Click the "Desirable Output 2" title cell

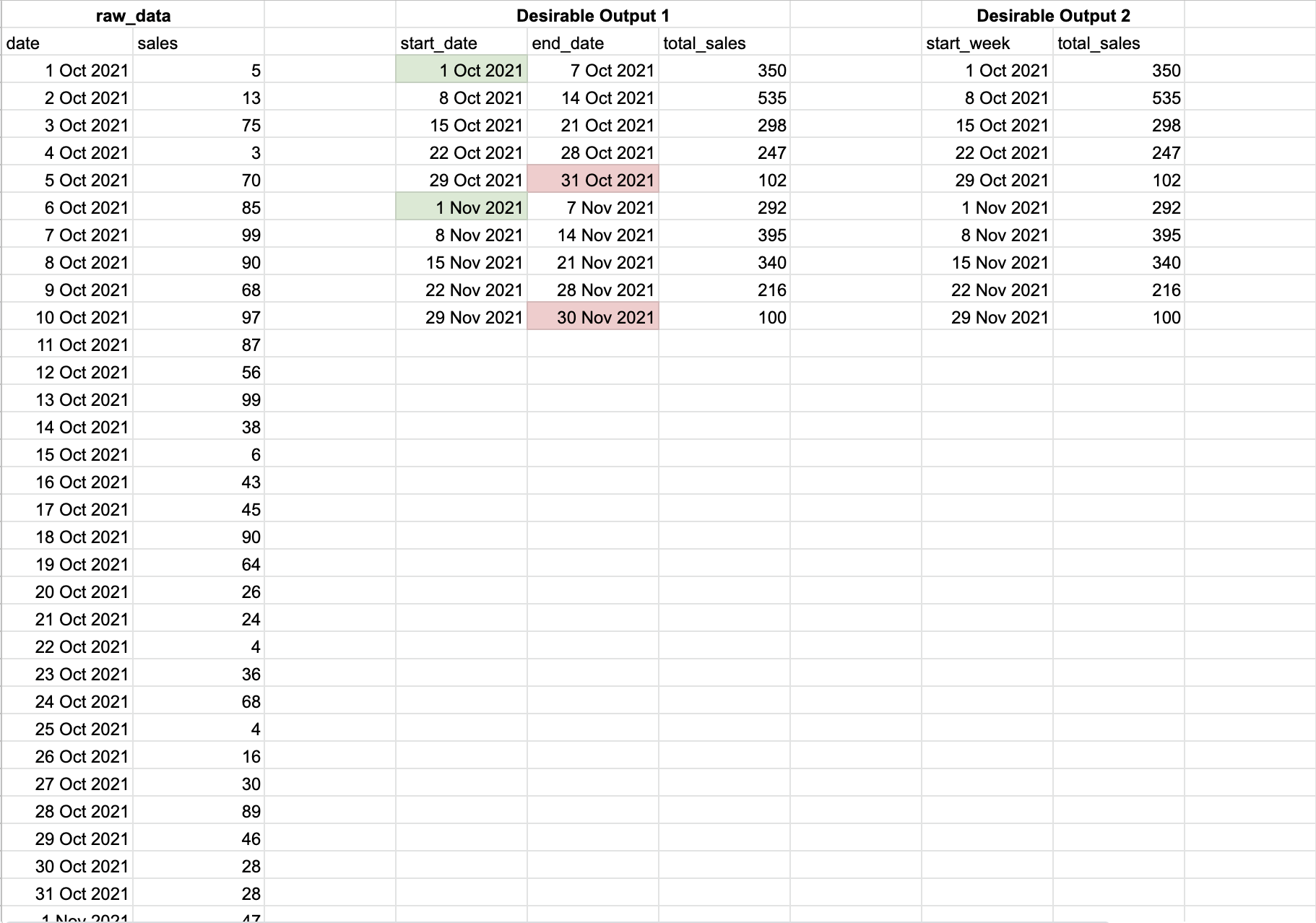tap(1052, 15)
